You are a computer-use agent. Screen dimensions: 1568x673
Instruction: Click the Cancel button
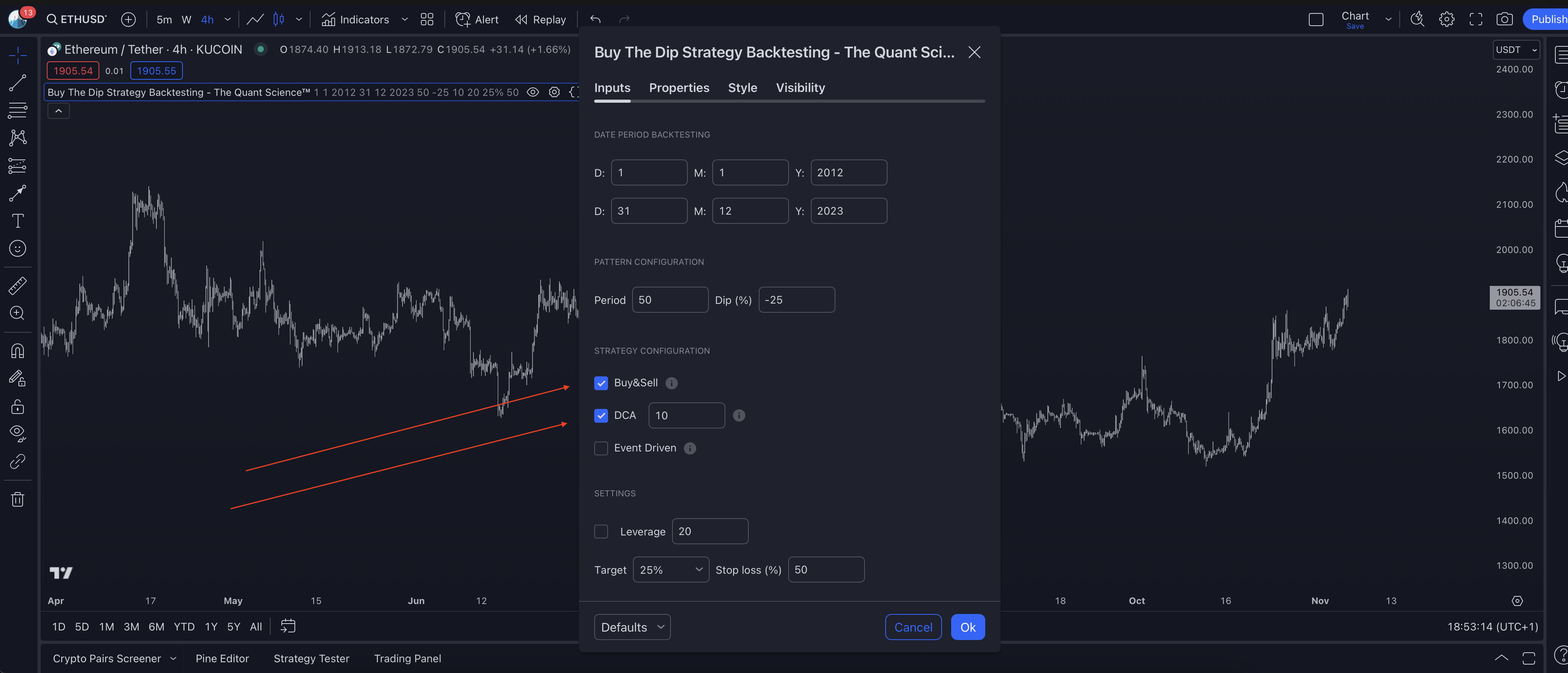pyautogui.click(x=913, y=627)
